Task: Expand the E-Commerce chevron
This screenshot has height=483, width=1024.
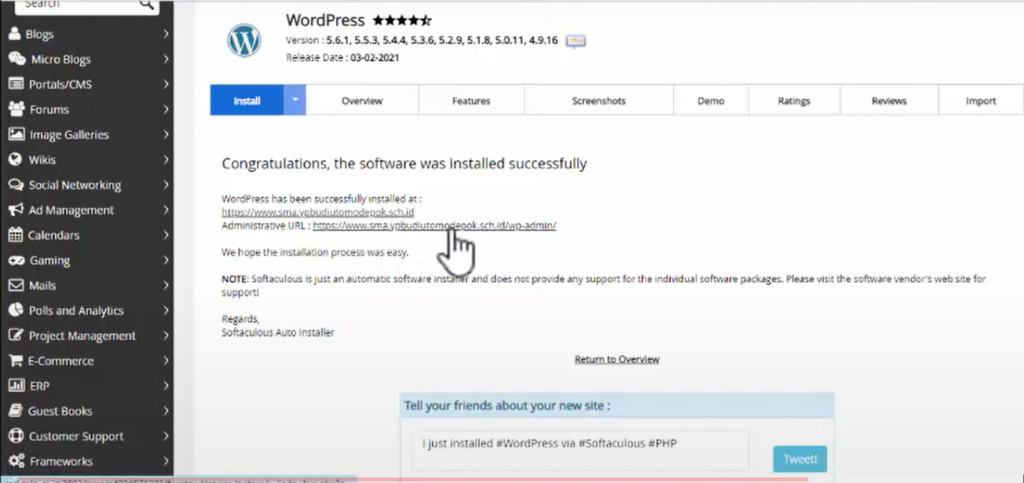Action: tap(166, 360)
